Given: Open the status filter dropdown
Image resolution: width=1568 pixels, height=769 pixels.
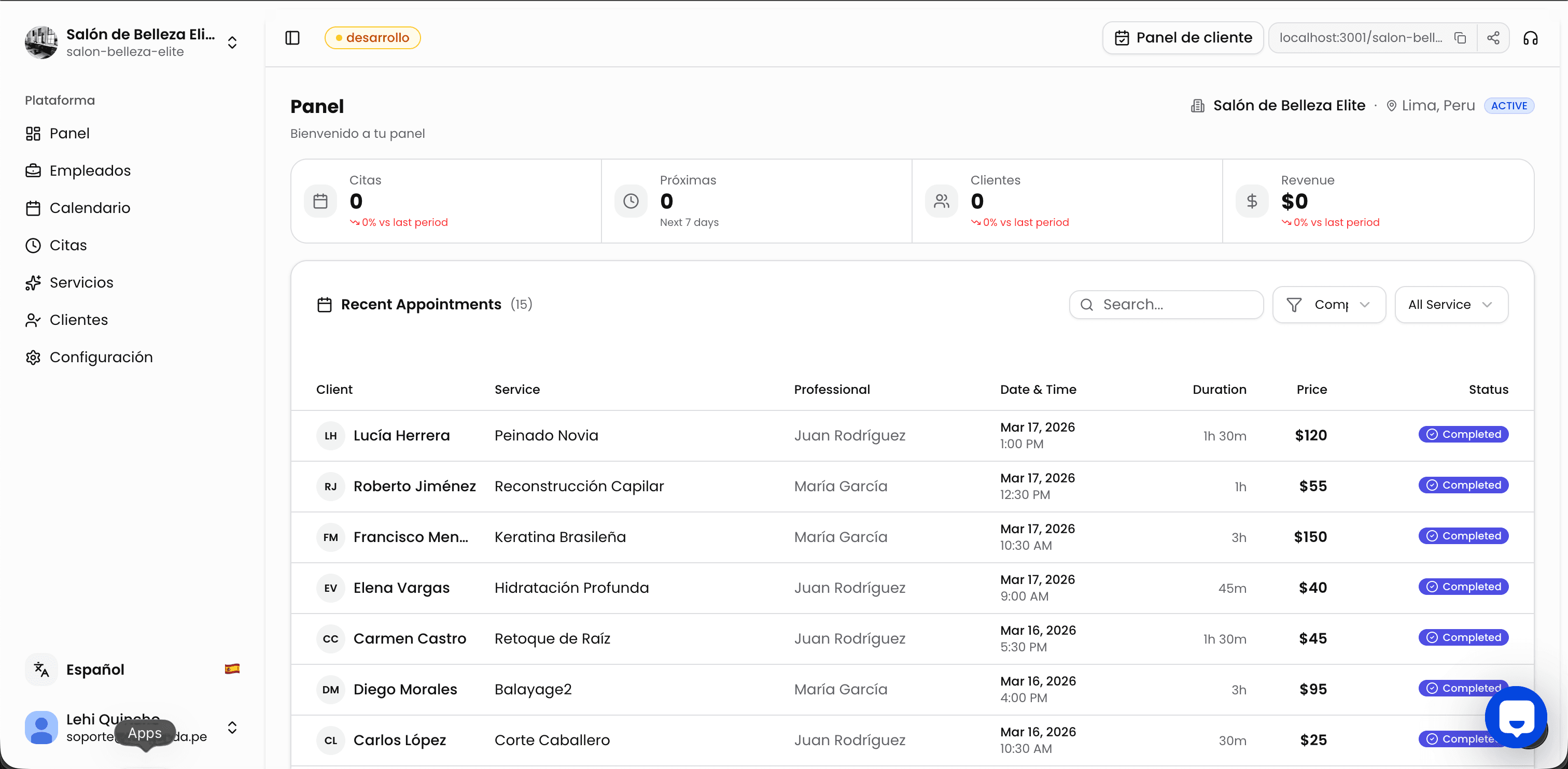Looking at the screenshot, I should (x=1329, y=305).
